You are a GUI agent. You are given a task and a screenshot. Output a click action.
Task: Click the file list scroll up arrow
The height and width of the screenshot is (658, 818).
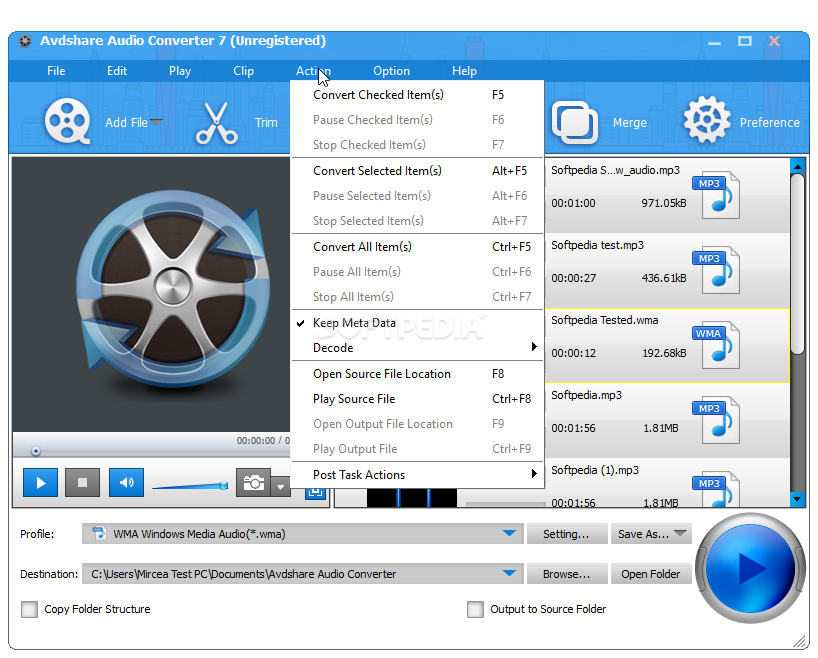click(797, 166)
